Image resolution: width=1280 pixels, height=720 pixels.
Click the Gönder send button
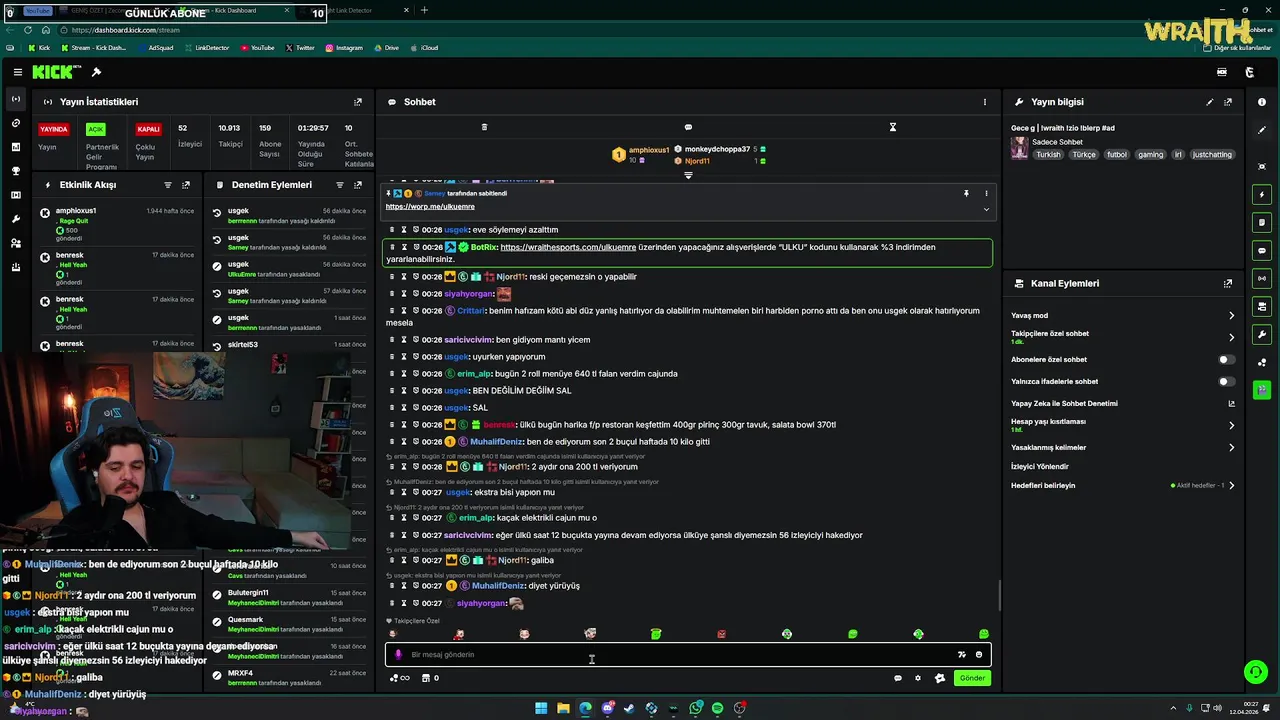[972, 678]
